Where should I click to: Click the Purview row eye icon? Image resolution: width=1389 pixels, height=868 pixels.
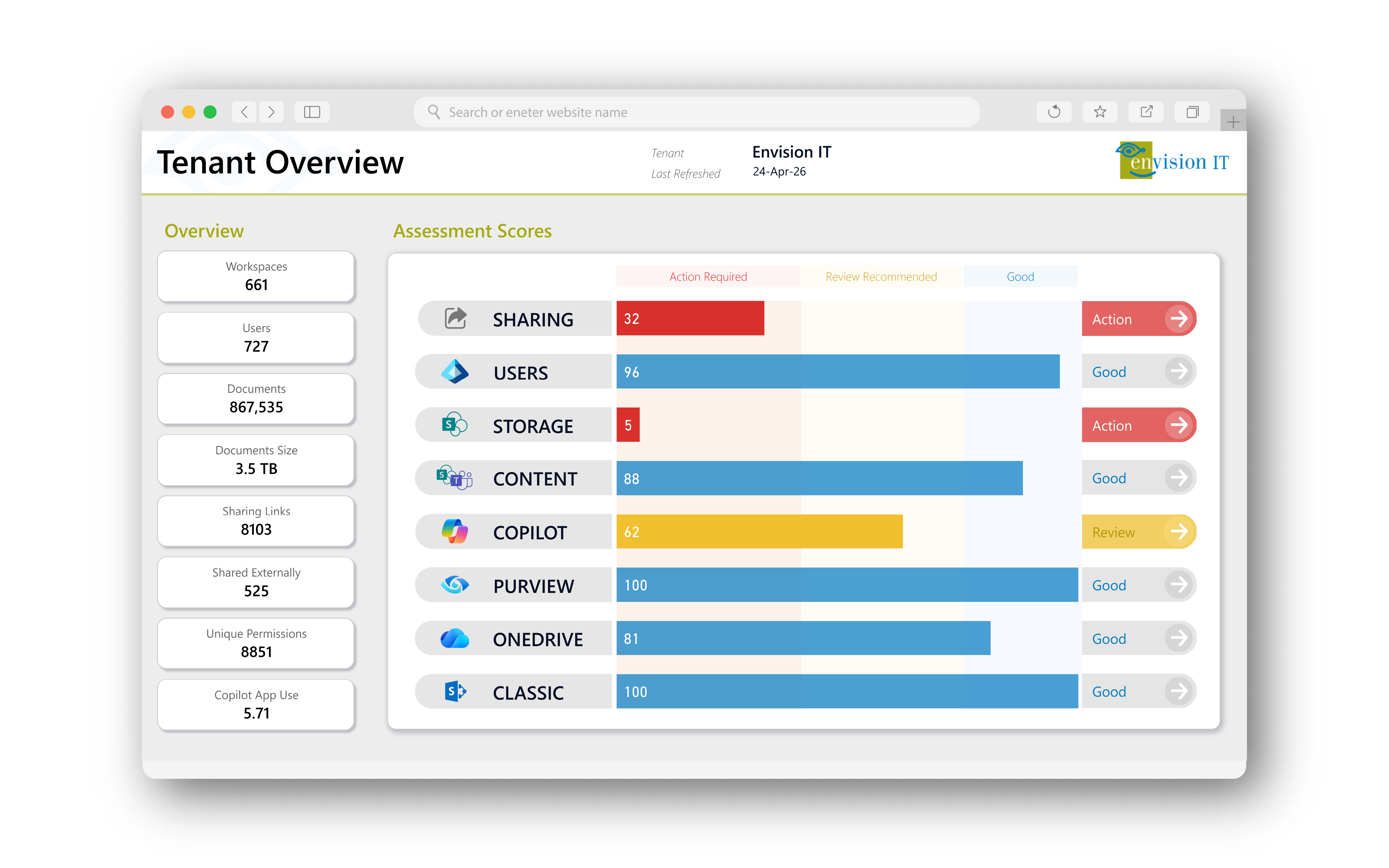tap(455, 585)
